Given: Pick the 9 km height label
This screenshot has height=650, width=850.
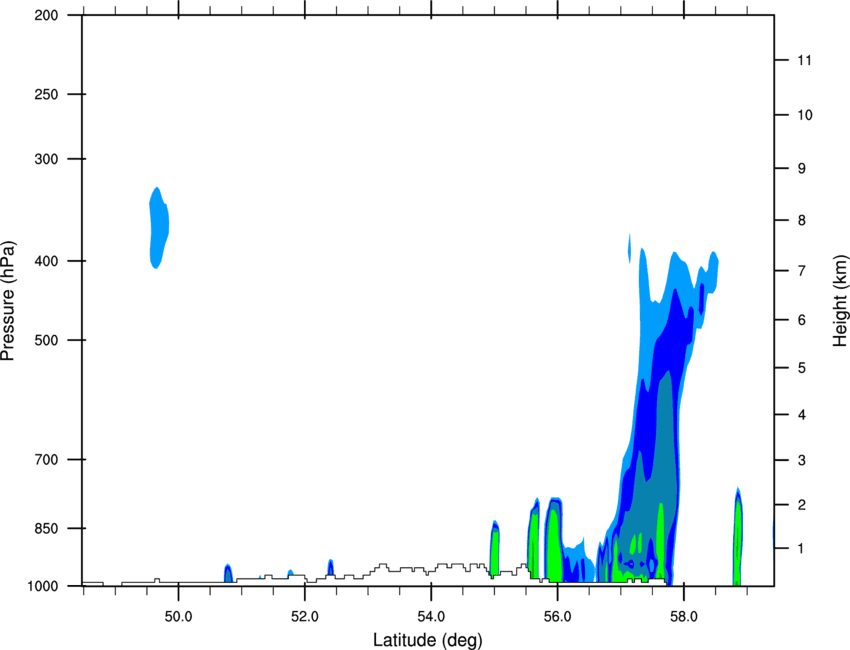Looking at the screenshot, I should (802, 169).
